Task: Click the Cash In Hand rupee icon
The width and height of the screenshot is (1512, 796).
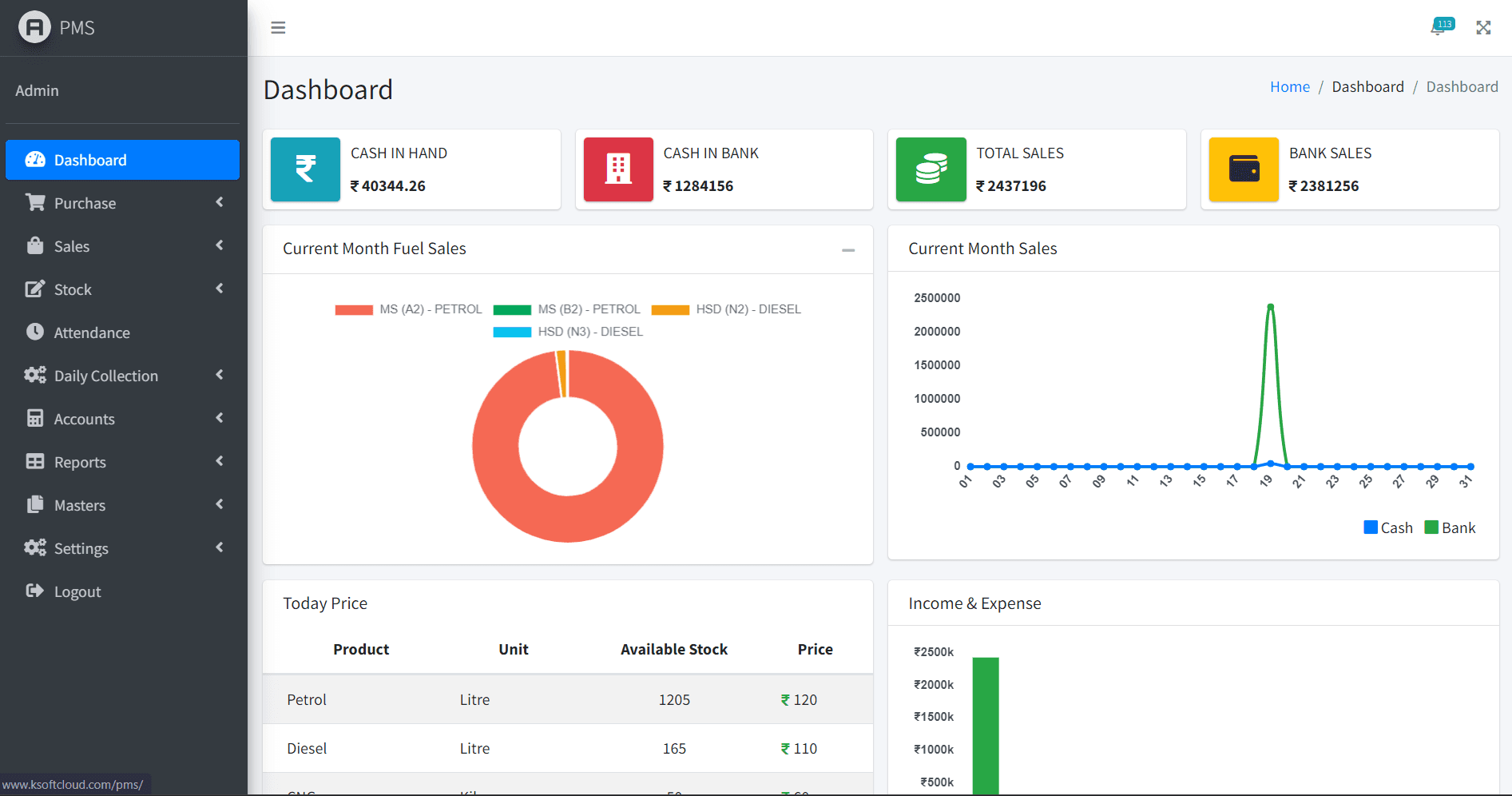Action: tap(305, 169)
